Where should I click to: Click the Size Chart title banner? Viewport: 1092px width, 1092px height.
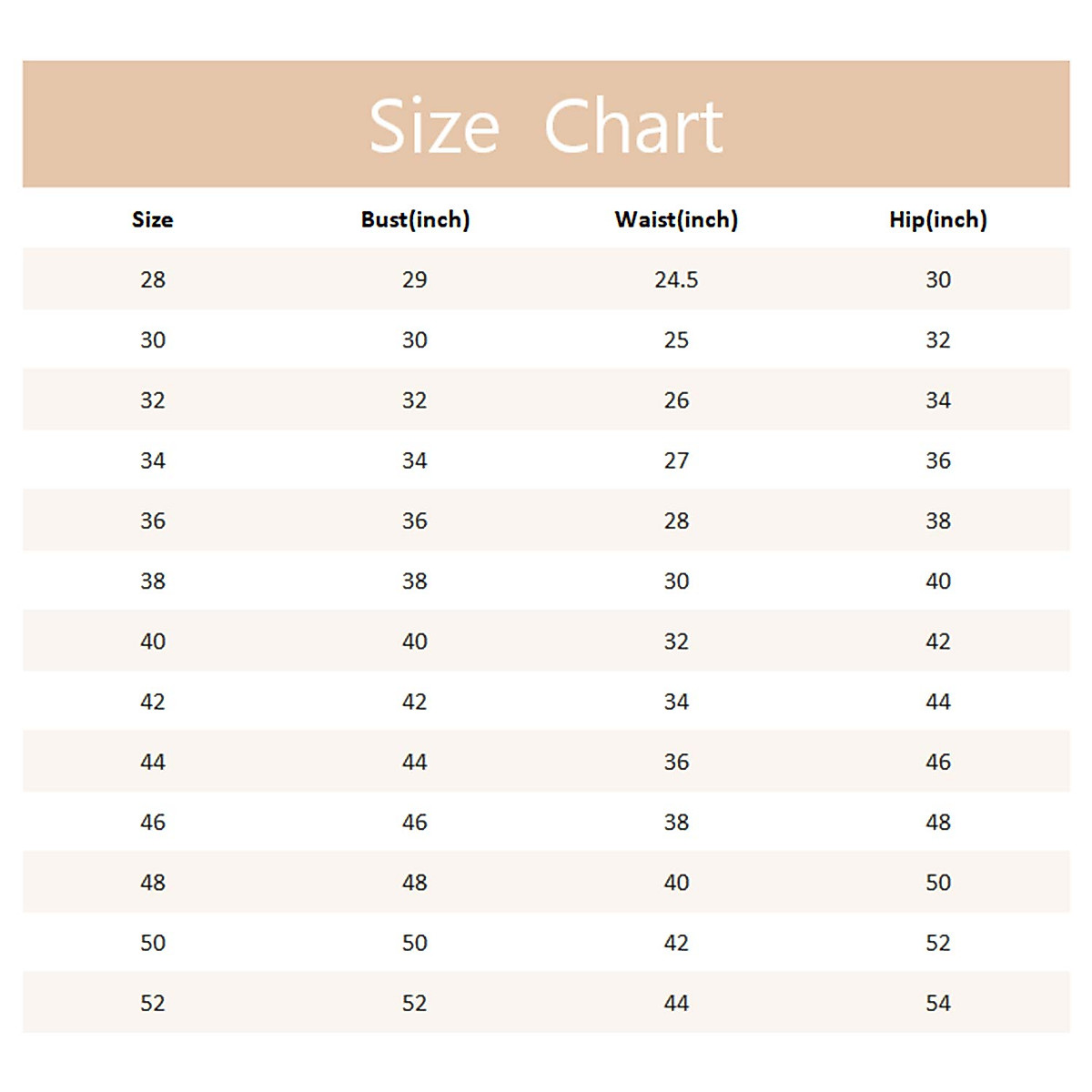546,125
